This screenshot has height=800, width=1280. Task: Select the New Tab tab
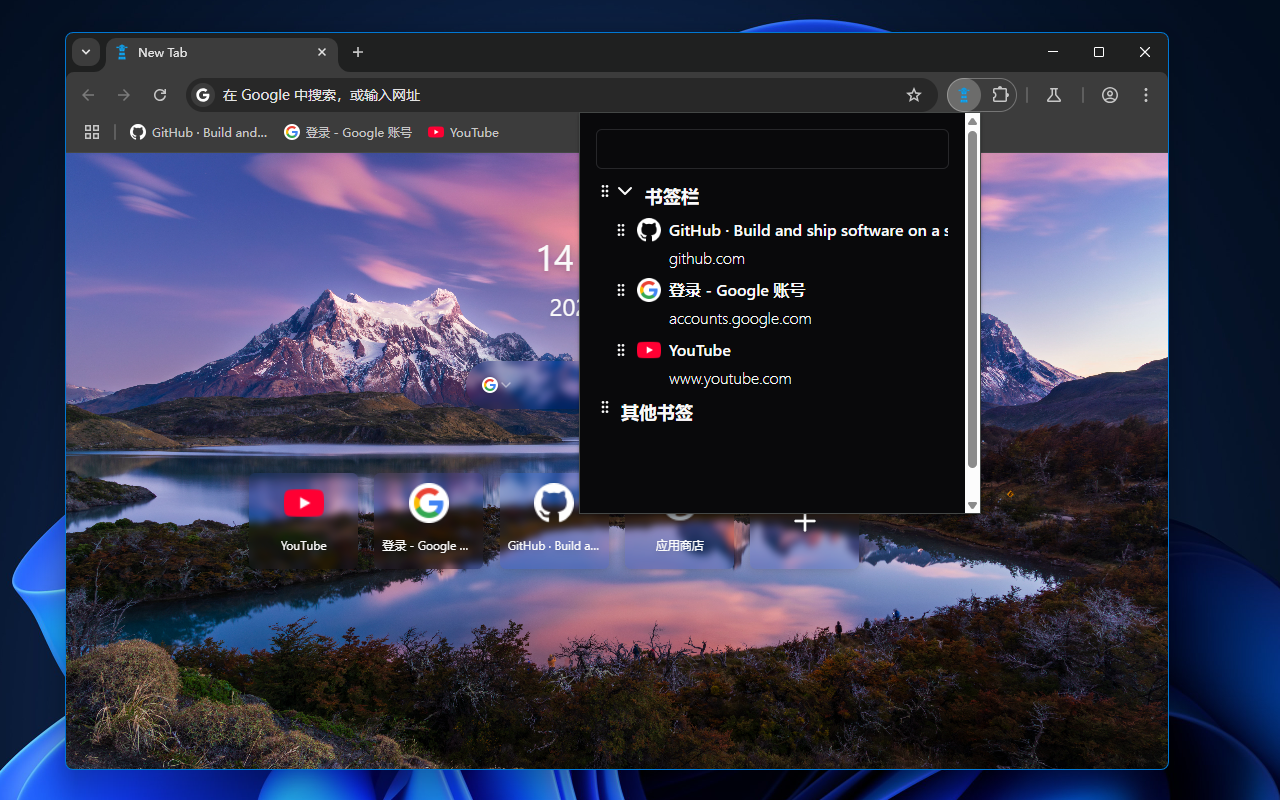click(x=222, y=52)
